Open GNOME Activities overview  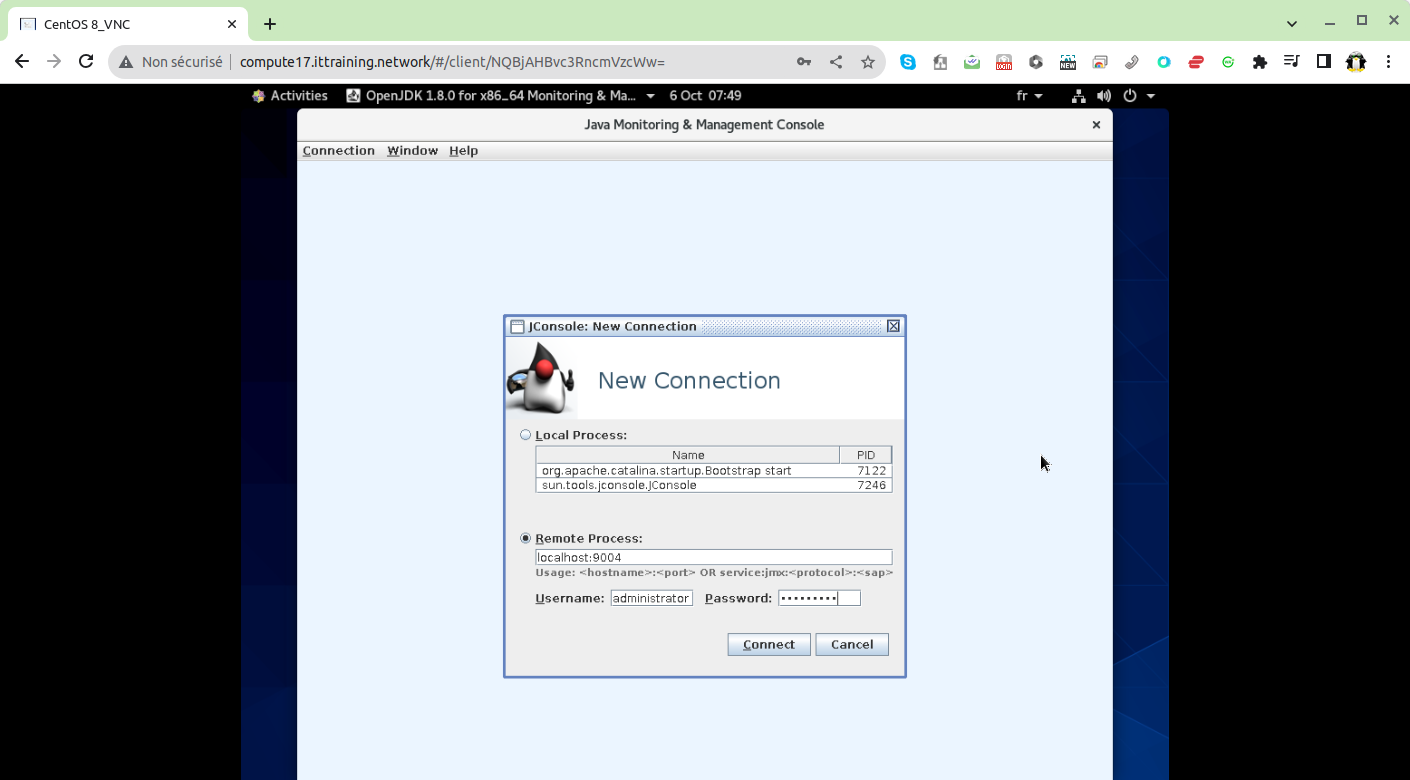click(290, 96)
